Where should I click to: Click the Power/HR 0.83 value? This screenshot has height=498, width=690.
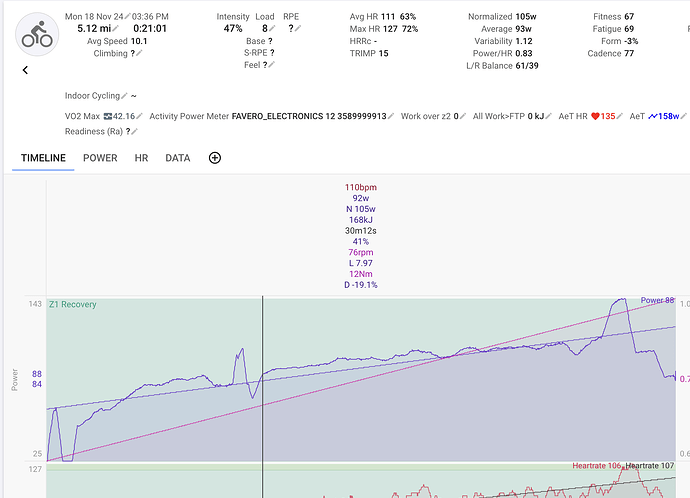click(x=524, y=53)
